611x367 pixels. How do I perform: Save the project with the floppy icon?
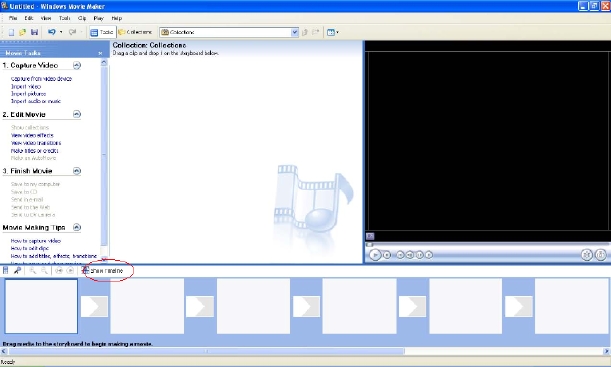(34, 32)
